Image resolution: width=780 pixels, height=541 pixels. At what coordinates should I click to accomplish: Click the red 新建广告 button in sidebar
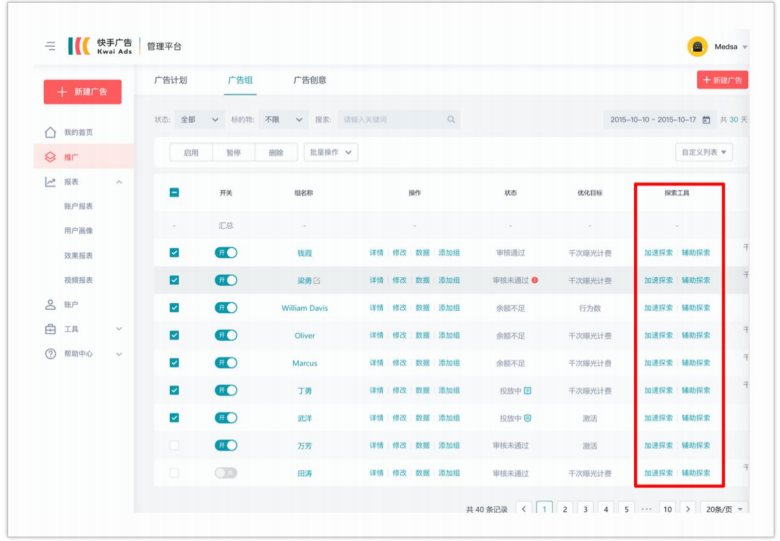[x=82, y=92]
